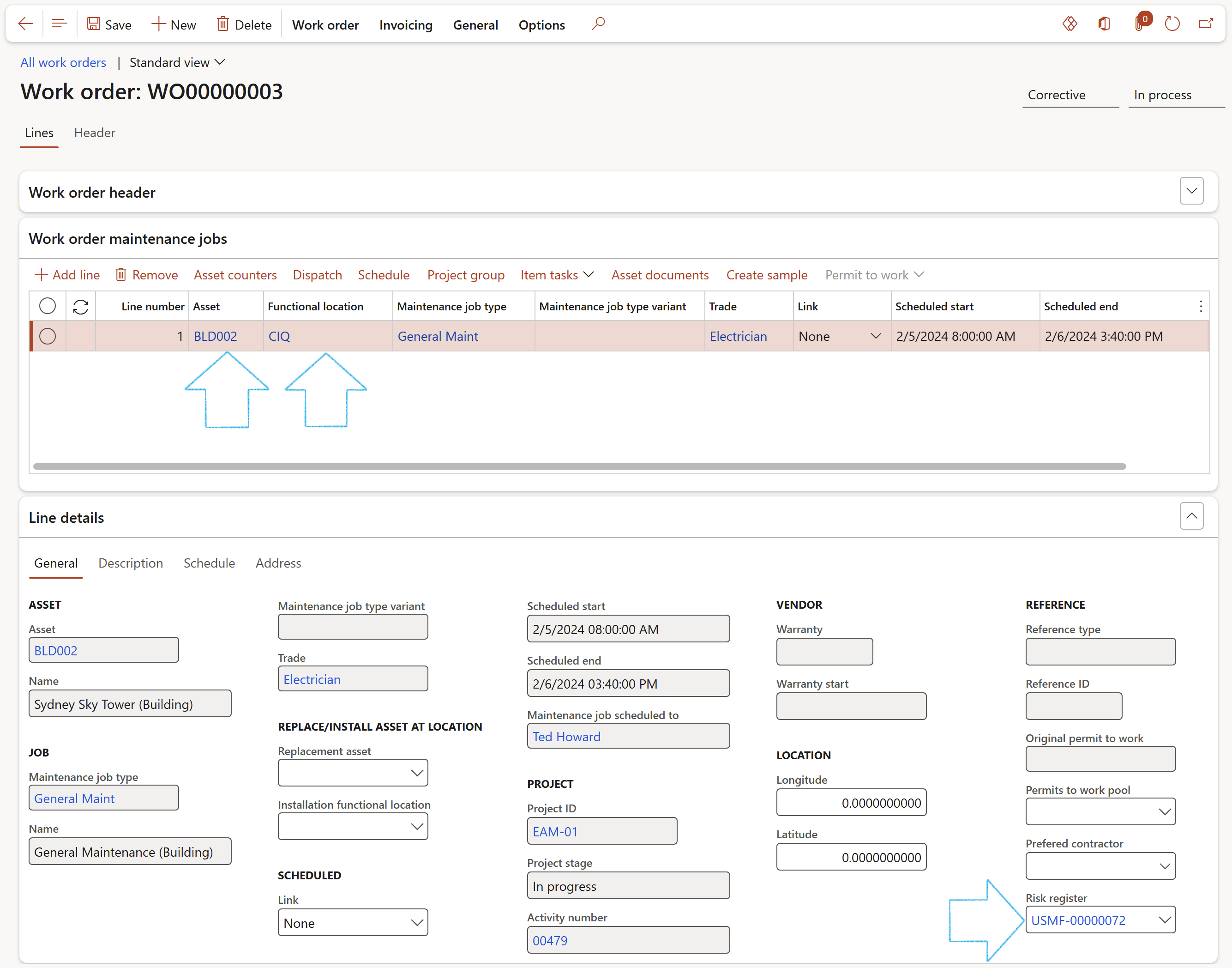Expand the Work order header section
1232x968 pixels.
1191,191
